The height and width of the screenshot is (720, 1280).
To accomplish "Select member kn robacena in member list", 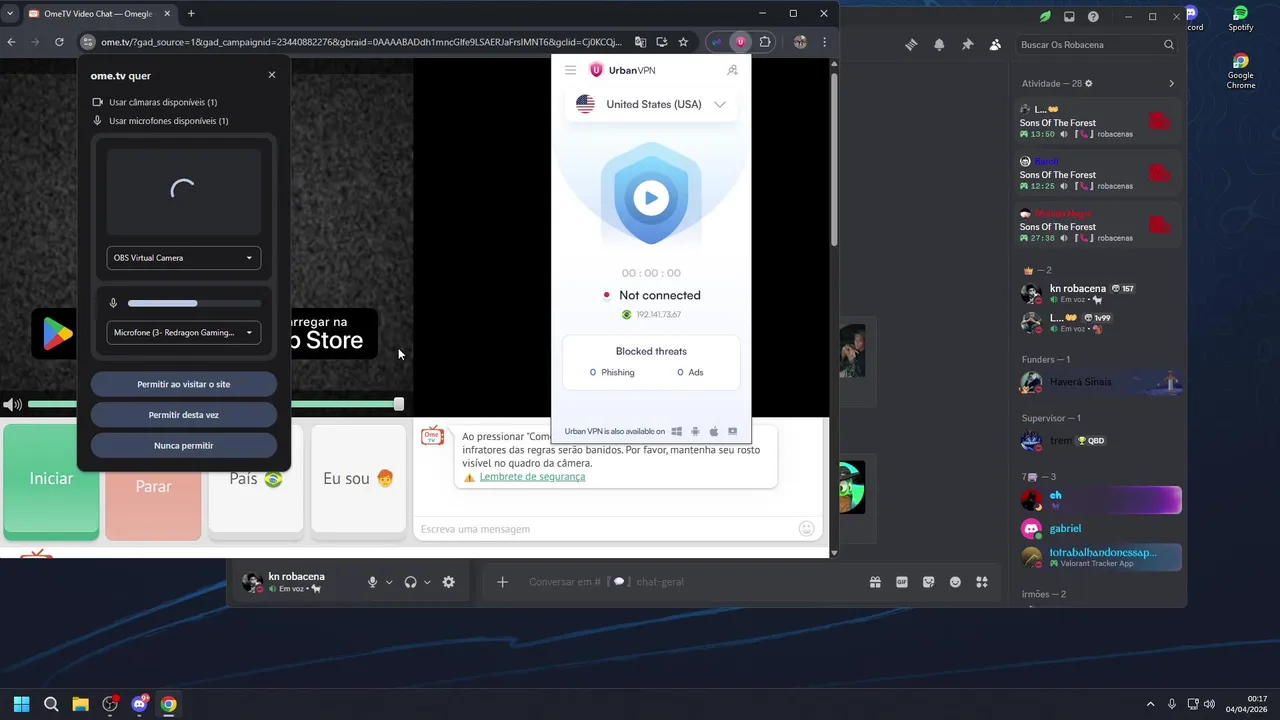I will [1100, 293].
